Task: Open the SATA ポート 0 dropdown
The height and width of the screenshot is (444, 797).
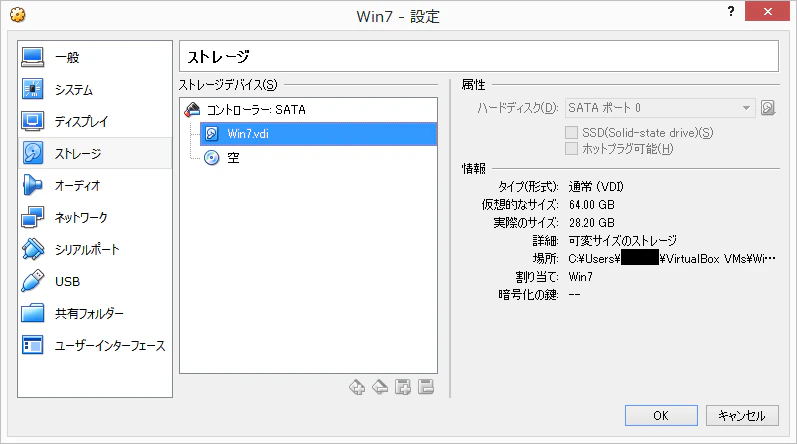Action: 659,108
